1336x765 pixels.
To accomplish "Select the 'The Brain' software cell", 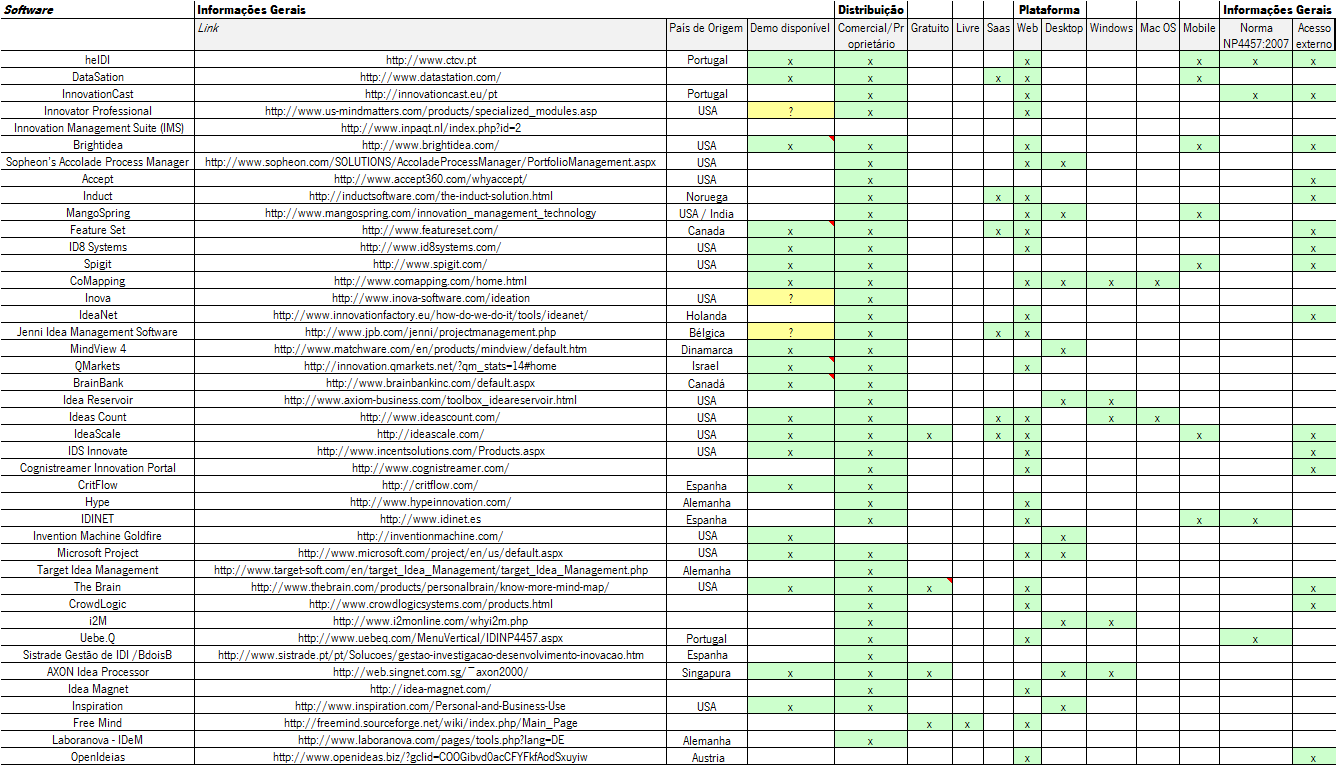I will (x=97, y=587).
